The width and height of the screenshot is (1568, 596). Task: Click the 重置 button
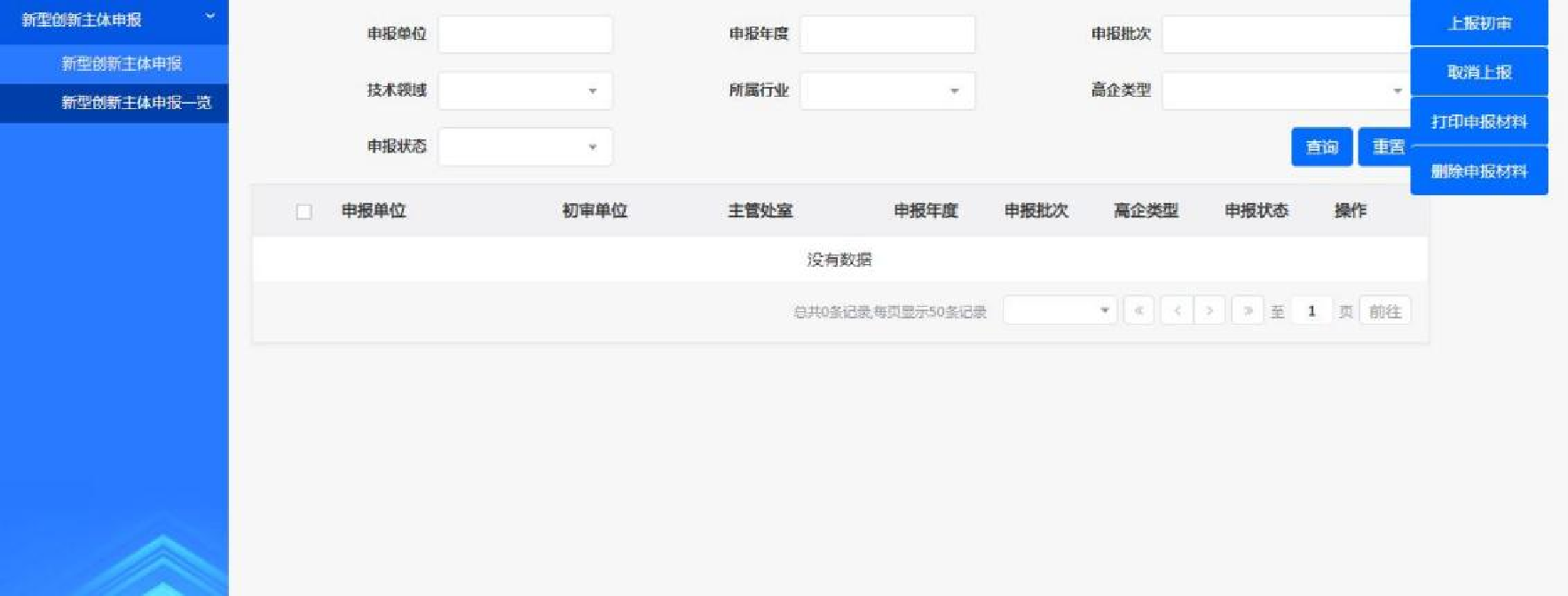click(1384, 147)
